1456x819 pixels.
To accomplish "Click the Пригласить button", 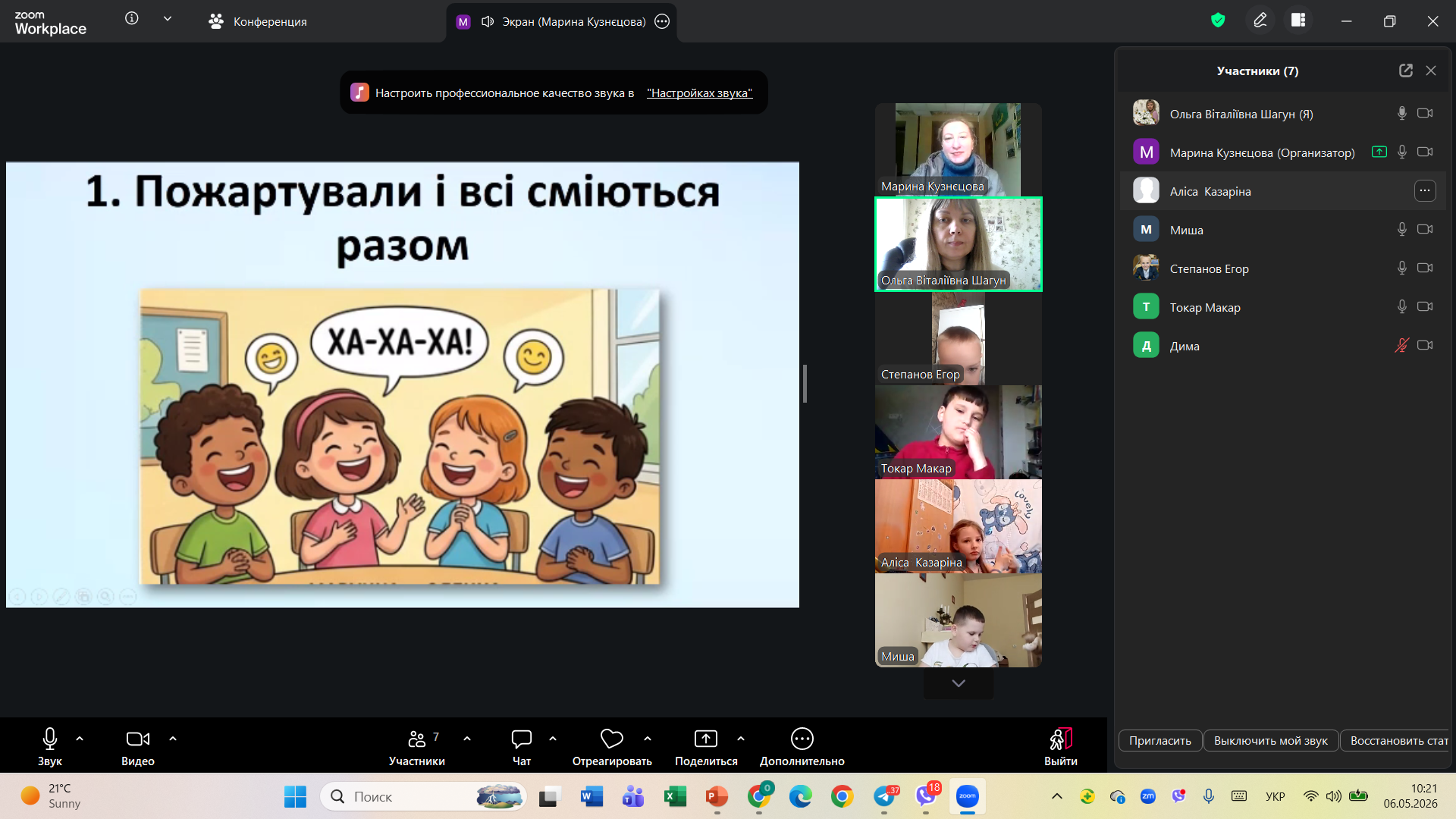I will click(x=1159, y=741).
